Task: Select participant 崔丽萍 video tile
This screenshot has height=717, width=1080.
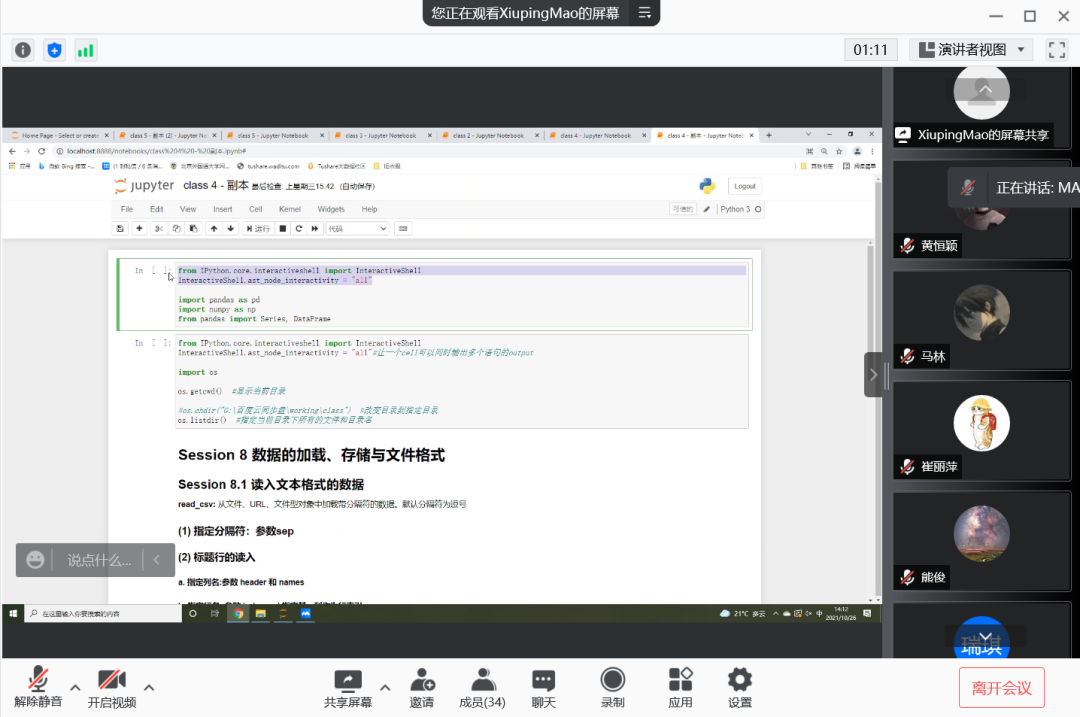Action: tap(982, 430)
